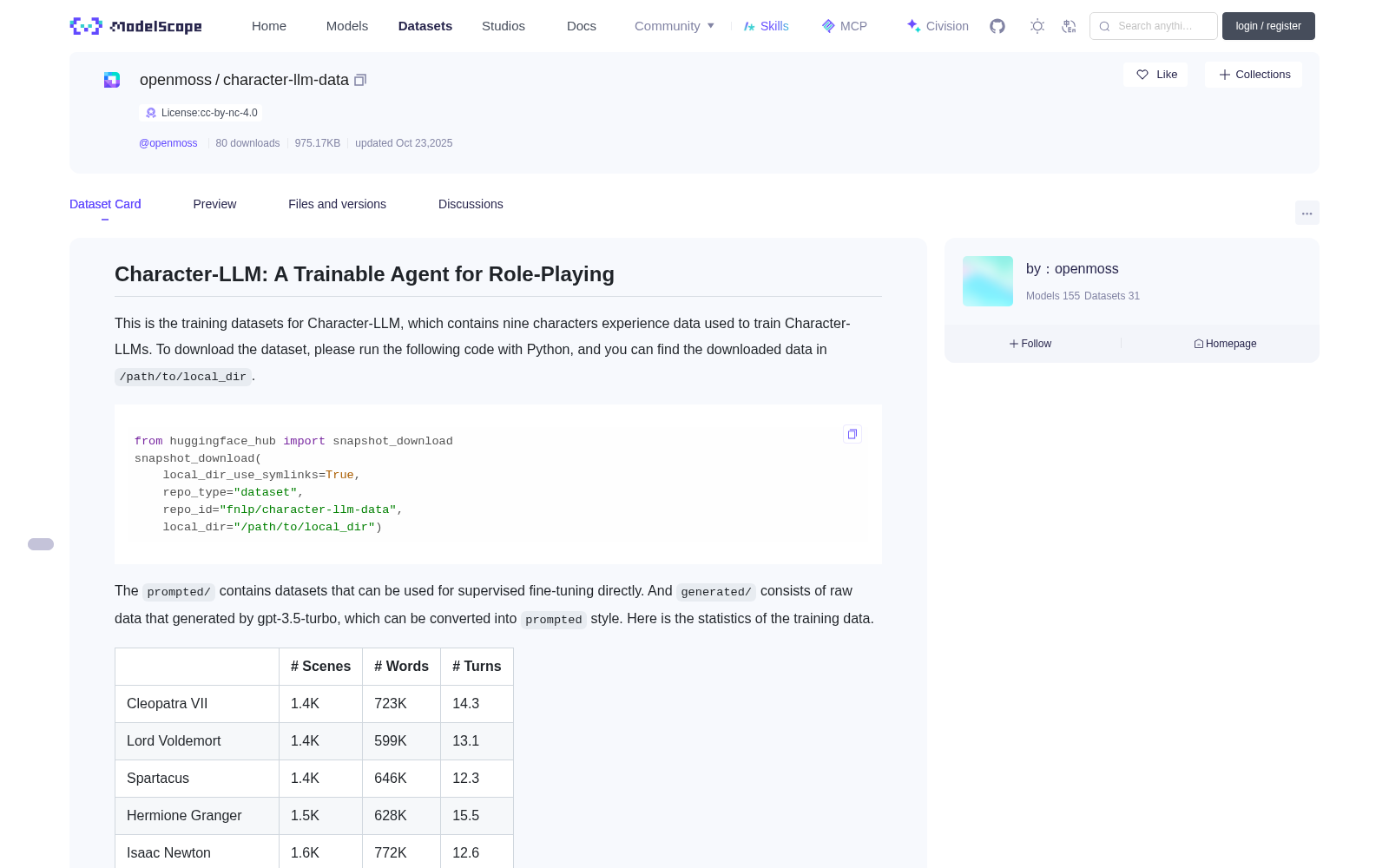Click the '80 downloads' text
This screenshot has height=868, width=1389.
click(x=247, y=143)
